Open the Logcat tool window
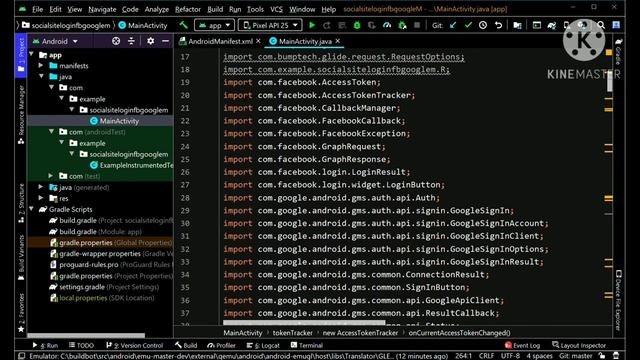 pos(263,345)
